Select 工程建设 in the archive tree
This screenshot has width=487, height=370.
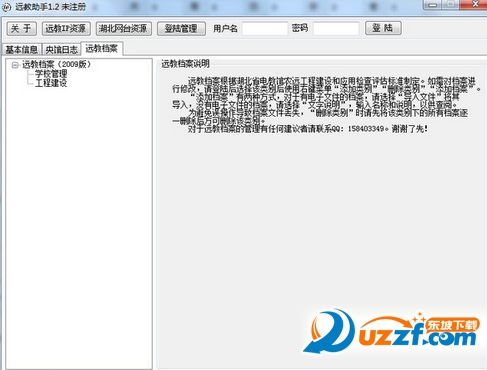[51, 83]
